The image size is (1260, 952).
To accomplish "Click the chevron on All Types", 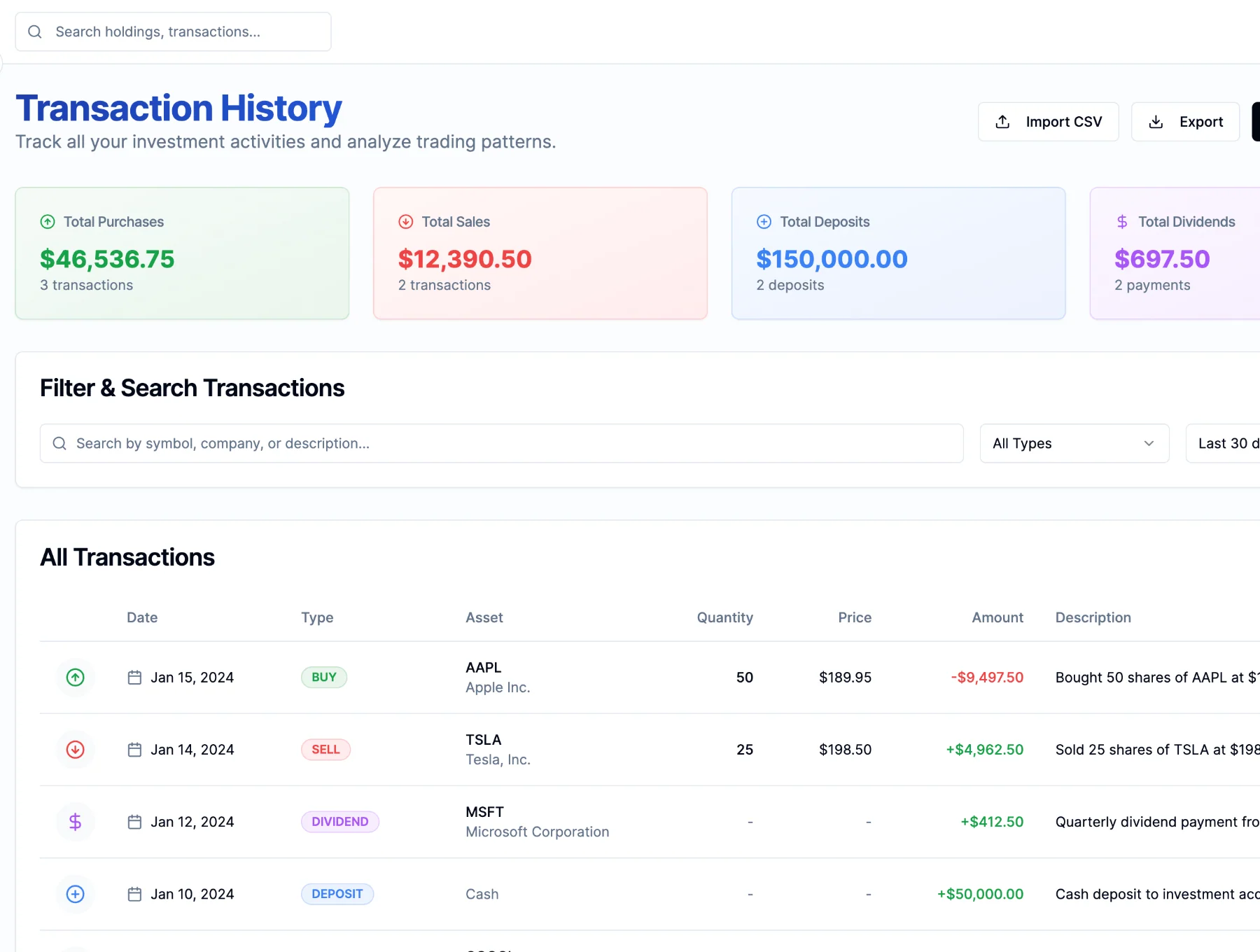I will pyautogui.click(x=1149, y=443).
